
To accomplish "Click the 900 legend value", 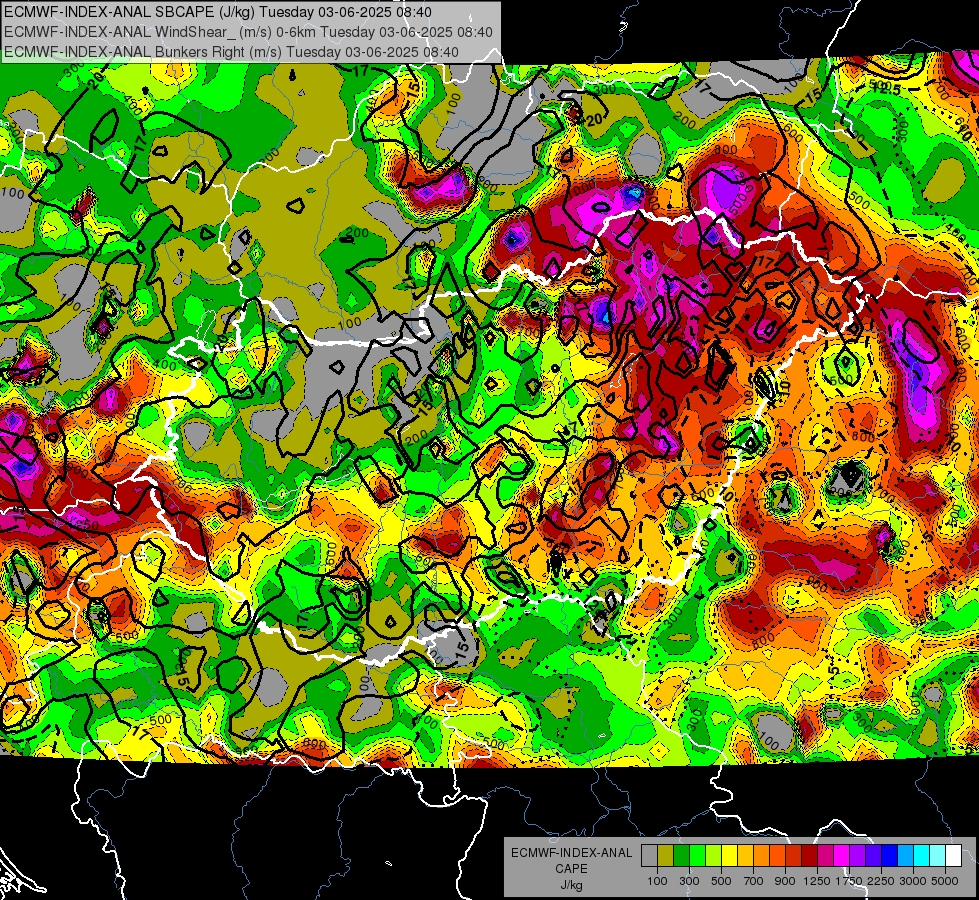I will (x=785, y=881).
